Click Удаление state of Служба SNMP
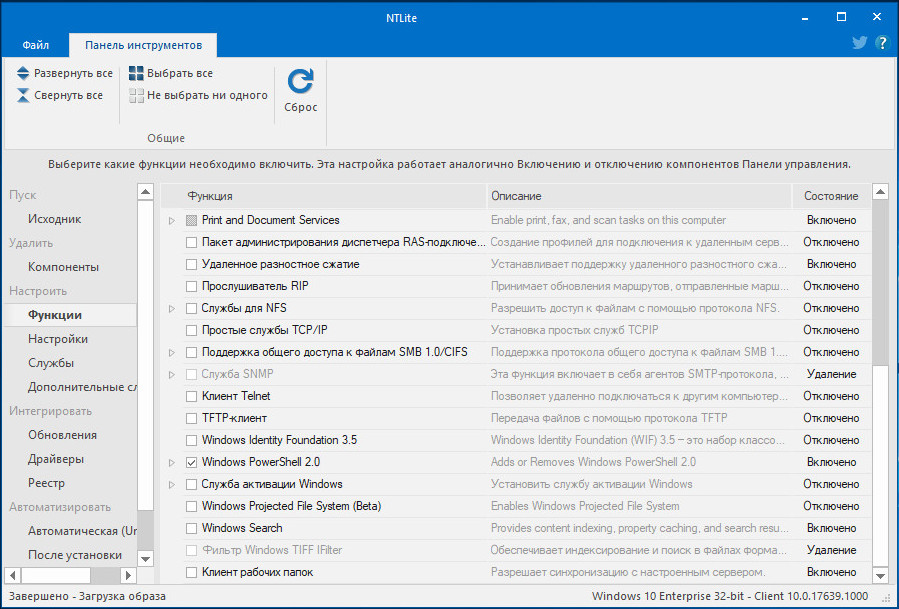Screen dimensions: 899x609 [831, 374]
